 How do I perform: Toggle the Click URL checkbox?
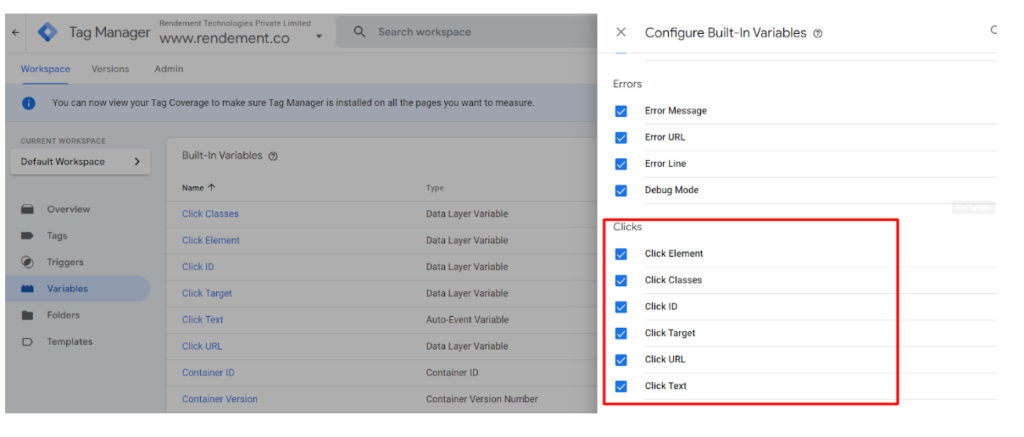coord(621,360)
